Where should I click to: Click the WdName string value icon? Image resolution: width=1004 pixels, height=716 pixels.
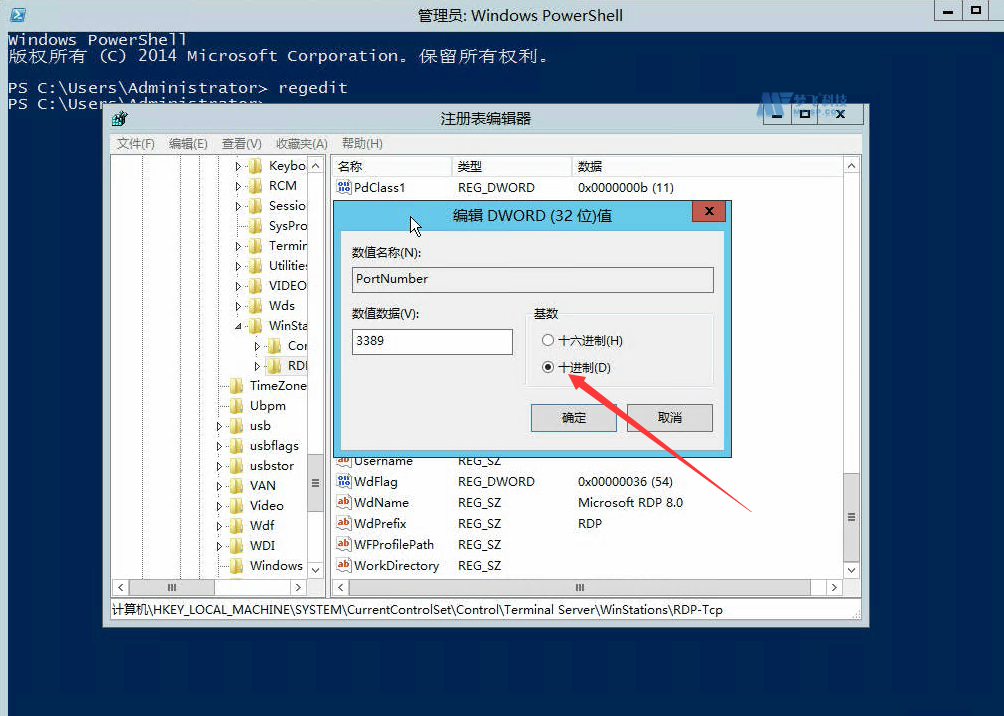tap(344, 503)
